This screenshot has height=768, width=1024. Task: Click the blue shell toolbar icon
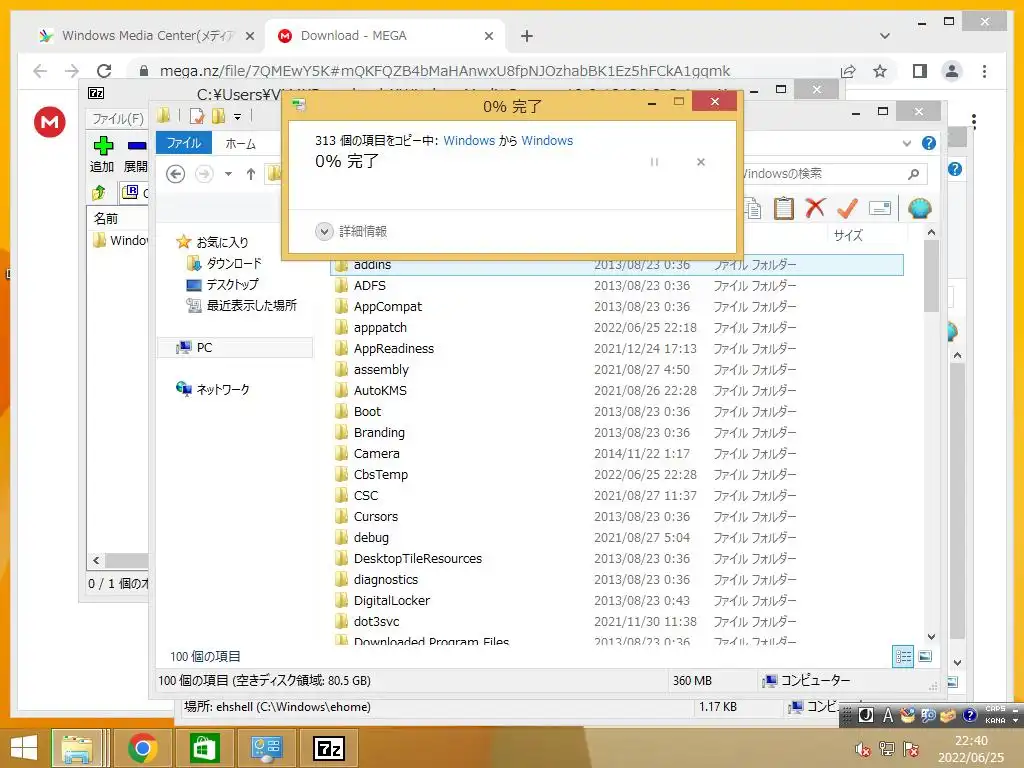pyautogui.click(x=920, y=208)
